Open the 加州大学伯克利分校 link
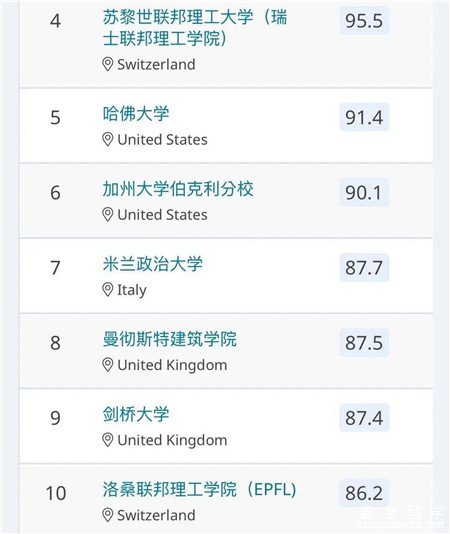The width and height of the screenshot is (450, 534). tap(178, 189)
